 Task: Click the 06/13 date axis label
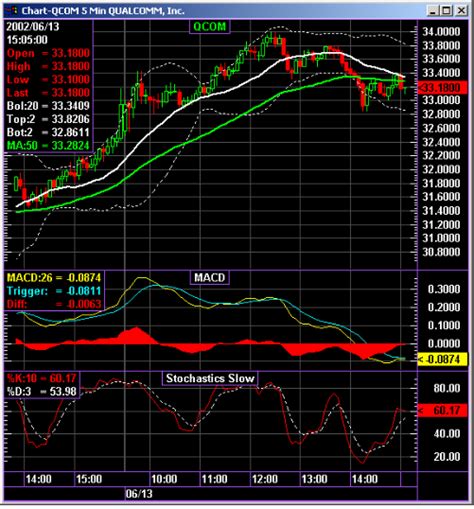click(x=139, y=494)
